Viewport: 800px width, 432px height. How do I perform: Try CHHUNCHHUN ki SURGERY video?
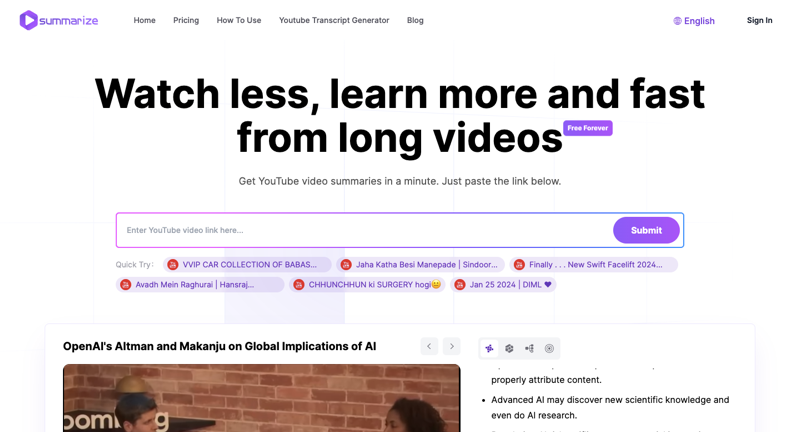point(367,285)
